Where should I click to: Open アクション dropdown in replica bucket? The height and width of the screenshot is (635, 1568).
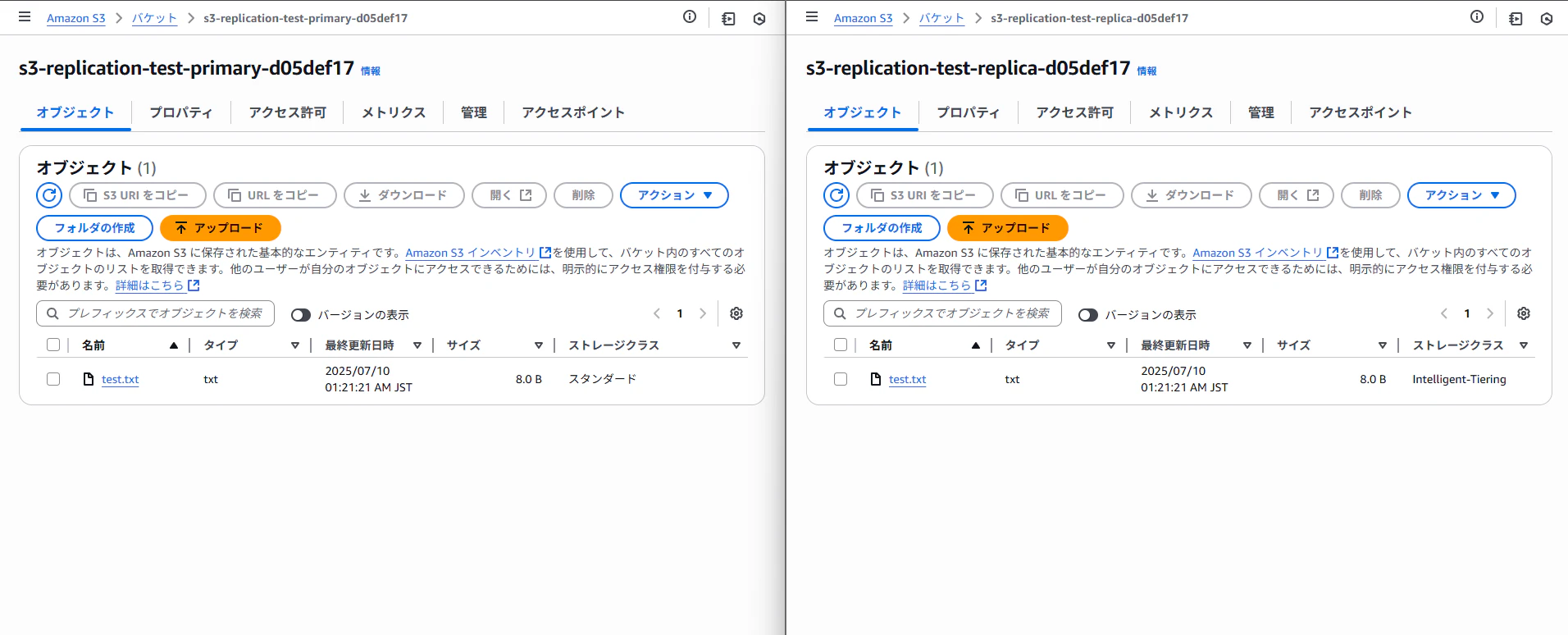1461,195
